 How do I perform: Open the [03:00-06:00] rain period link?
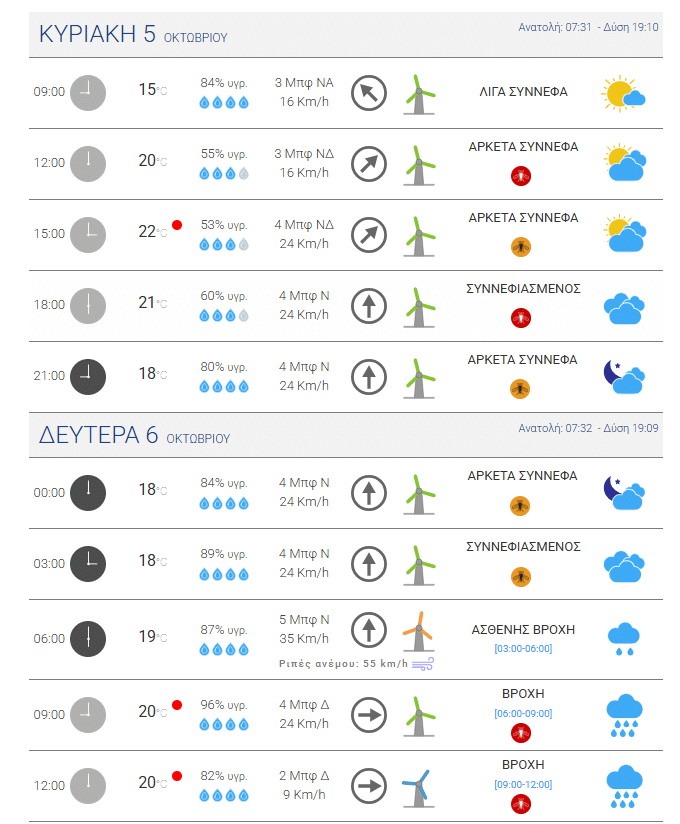tap(523, 648)
